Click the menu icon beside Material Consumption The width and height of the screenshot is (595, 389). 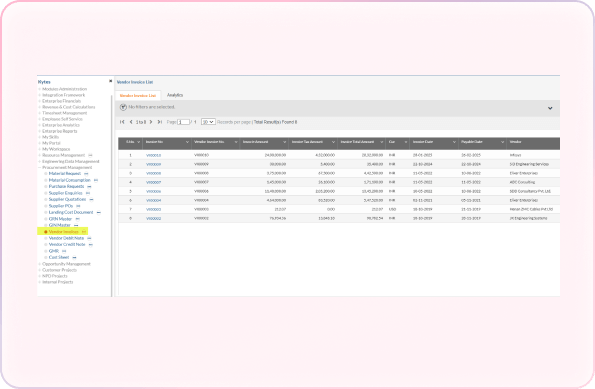tap(96, 180)
